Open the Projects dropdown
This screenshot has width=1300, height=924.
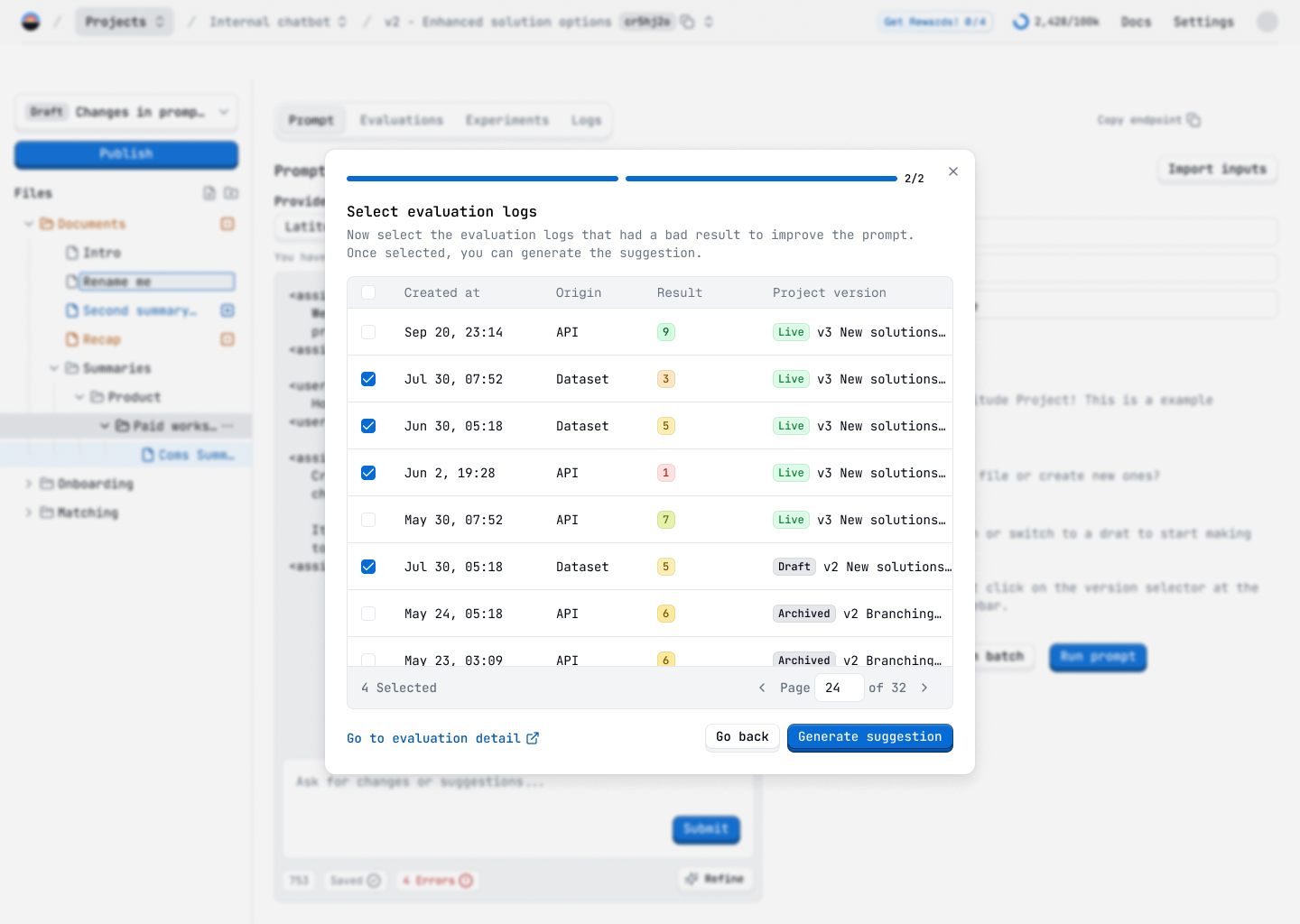(125, 22)
